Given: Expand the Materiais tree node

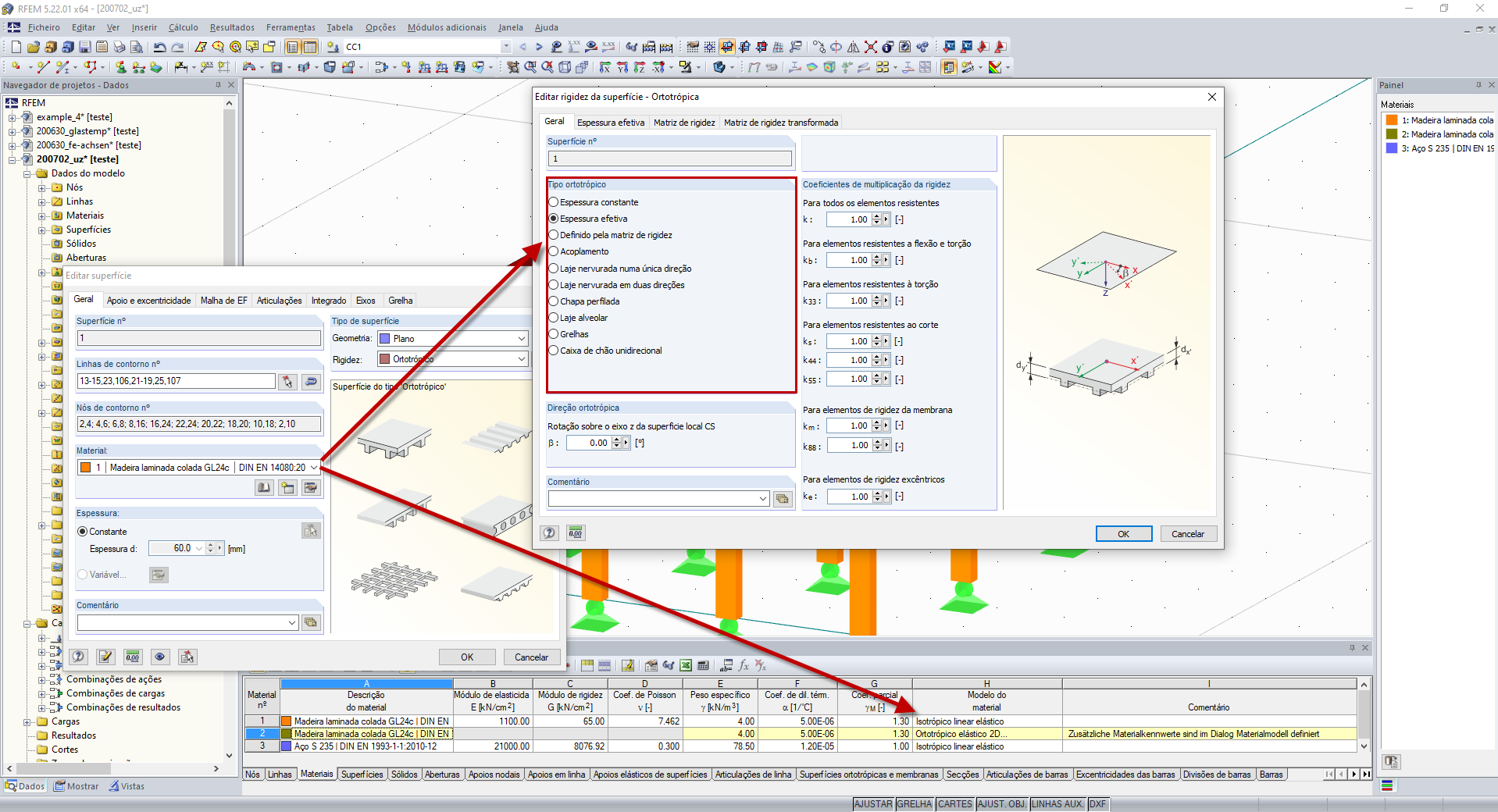Looking at the screenshot, I should [42, 215].
